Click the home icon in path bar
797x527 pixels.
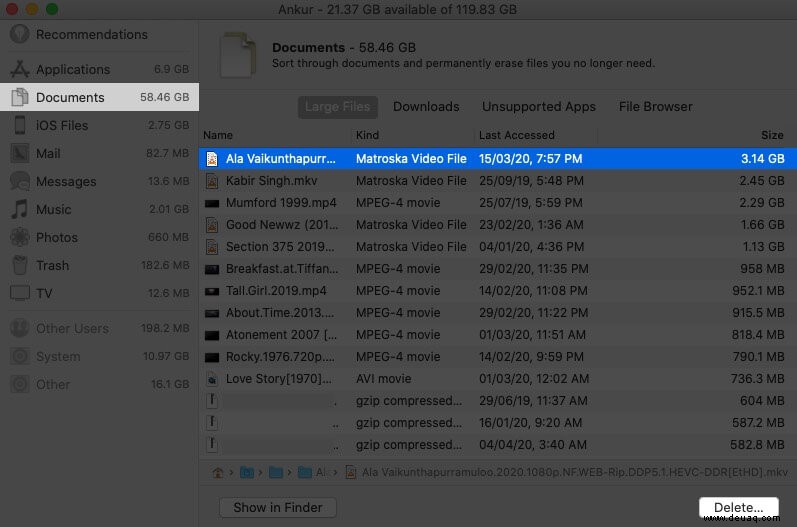point(218,473)
